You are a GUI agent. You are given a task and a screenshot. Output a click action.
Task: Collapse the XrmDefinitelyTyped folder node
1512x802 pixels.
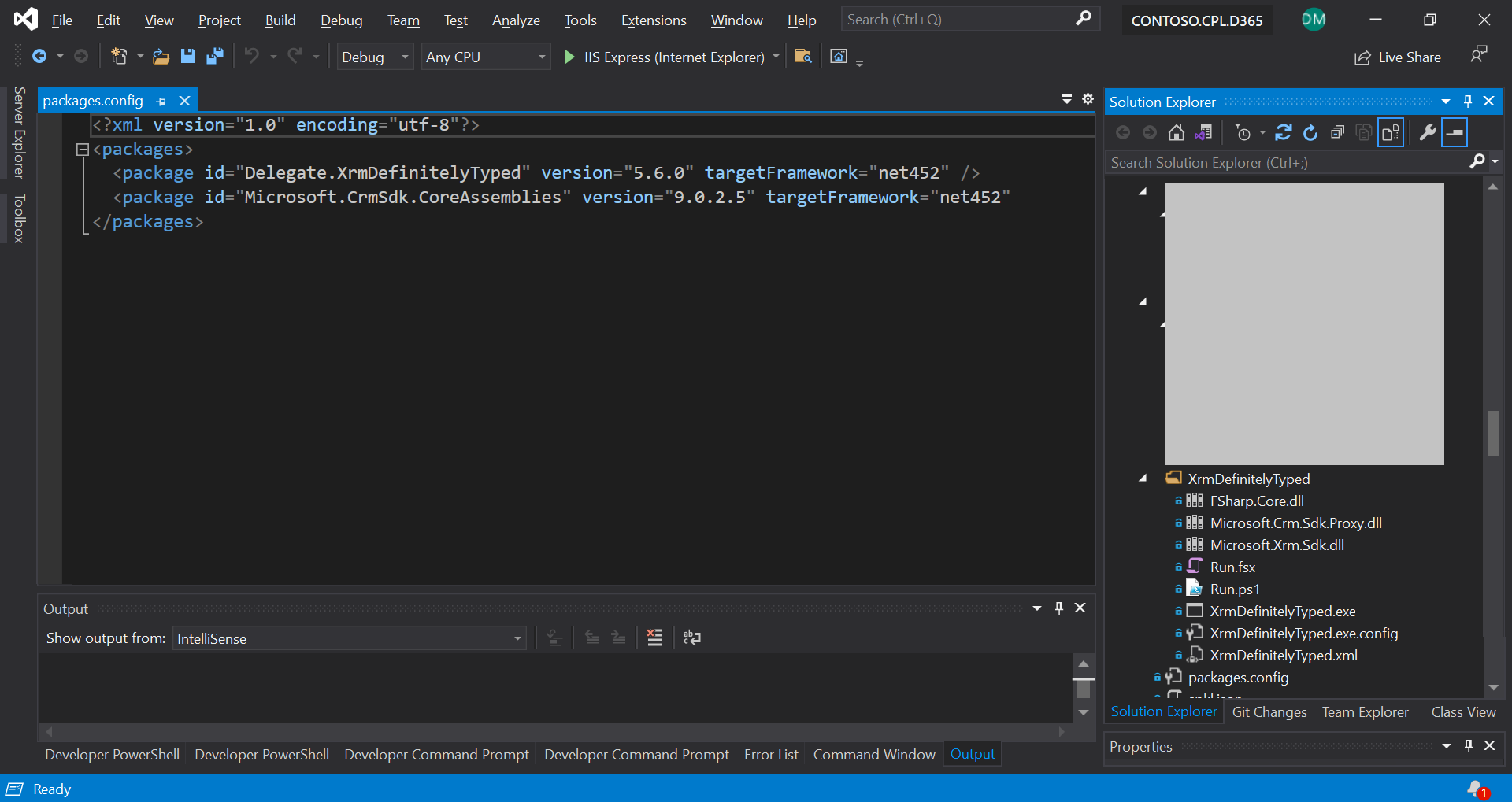(1143, 479)
